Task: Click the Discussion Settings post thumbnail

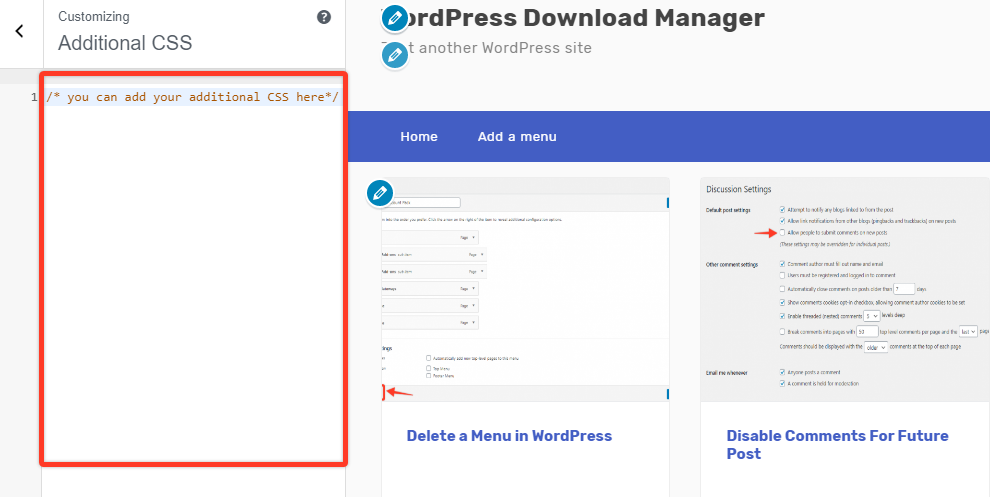Action: 845,289
